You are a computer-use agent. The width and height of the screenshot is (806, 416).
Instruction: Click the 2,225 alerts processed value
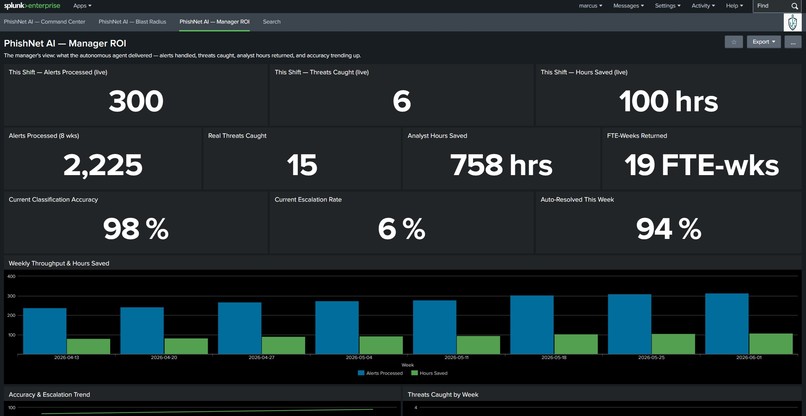point(103,166)
